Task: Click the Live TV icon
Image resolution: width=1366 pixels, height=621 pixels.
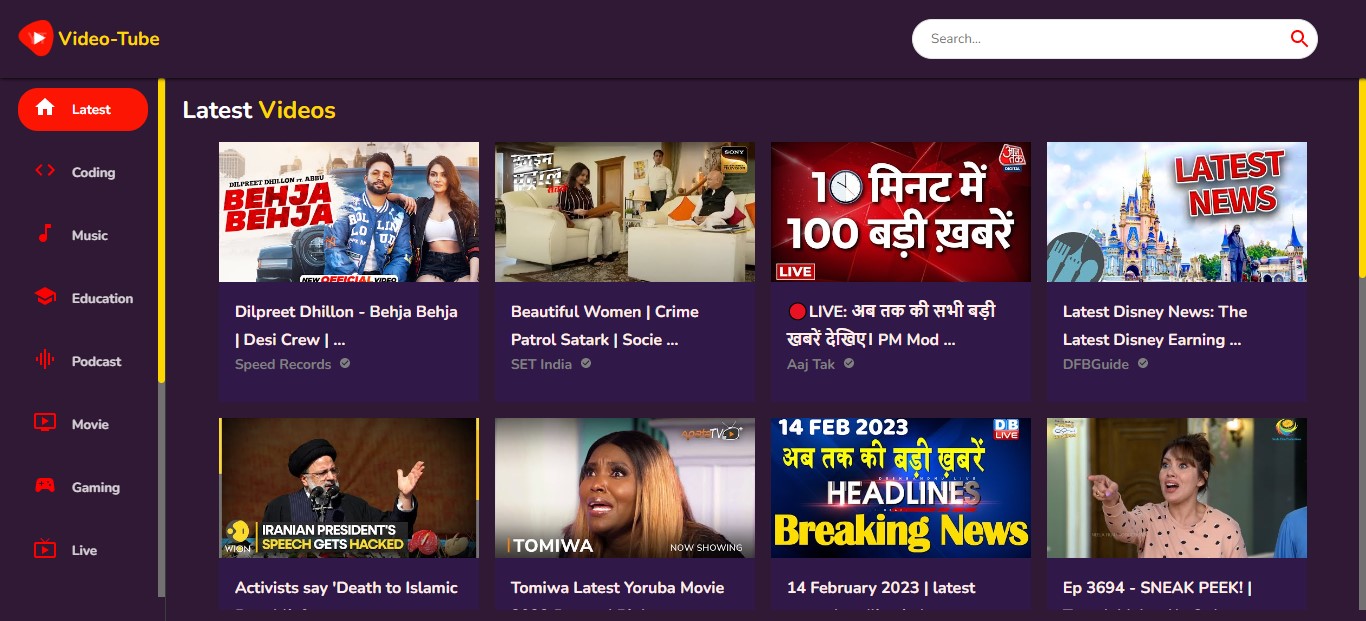Action: (x=45, y=549)
